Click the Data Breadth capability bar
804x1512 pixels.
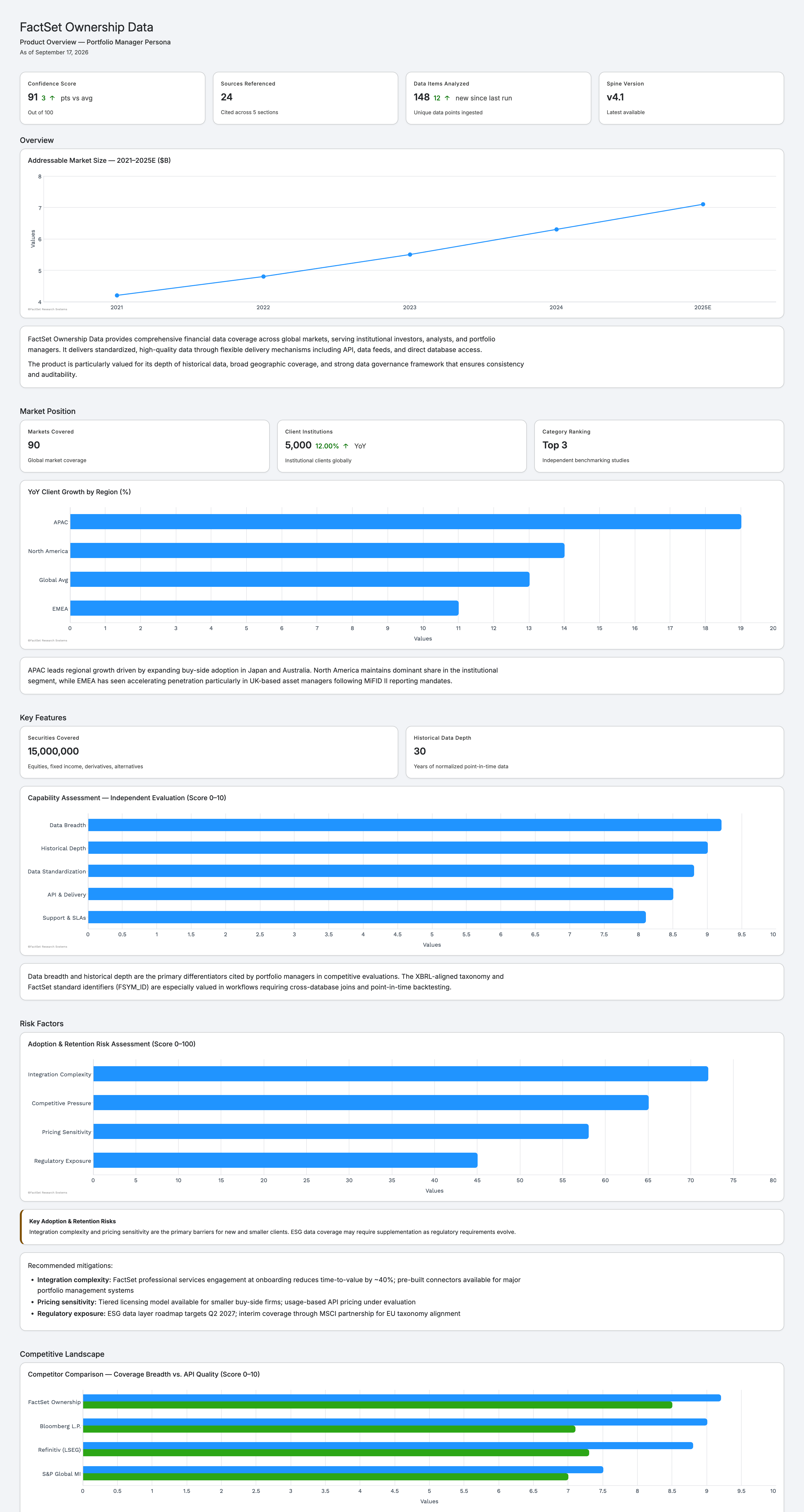405,825
